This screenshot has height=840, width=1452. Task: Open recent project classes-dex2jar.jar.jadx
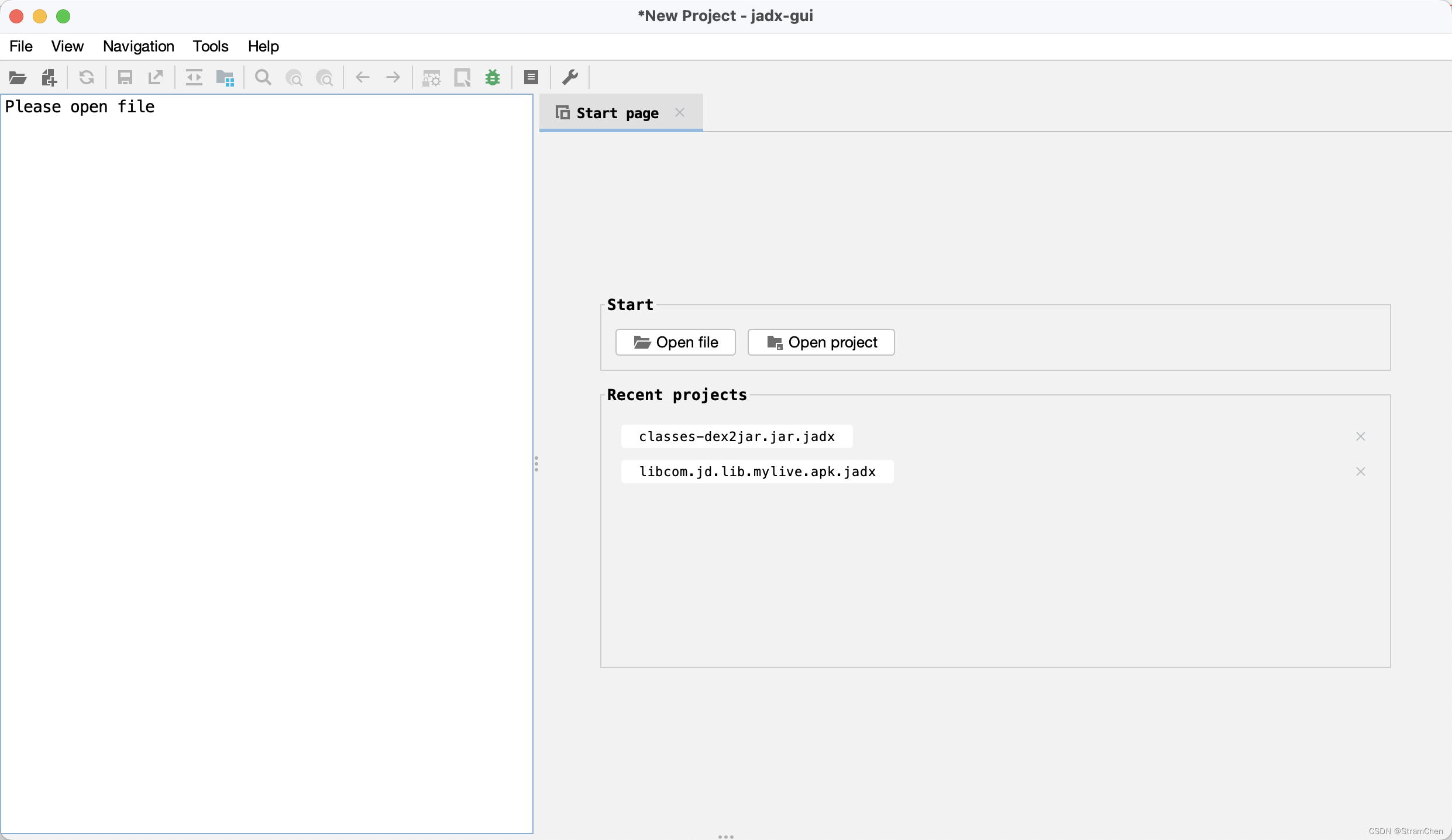(x=737, y=436)
